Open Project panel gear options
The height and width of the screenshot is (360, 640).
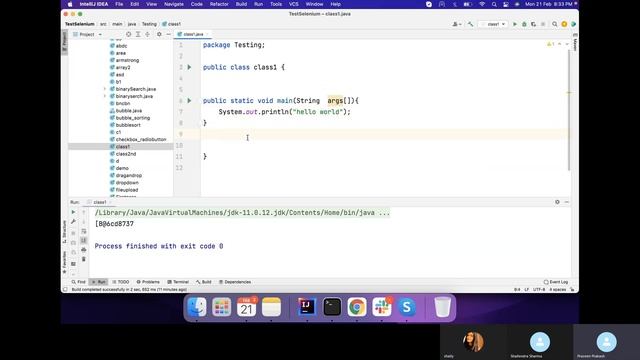pos(159,34)
